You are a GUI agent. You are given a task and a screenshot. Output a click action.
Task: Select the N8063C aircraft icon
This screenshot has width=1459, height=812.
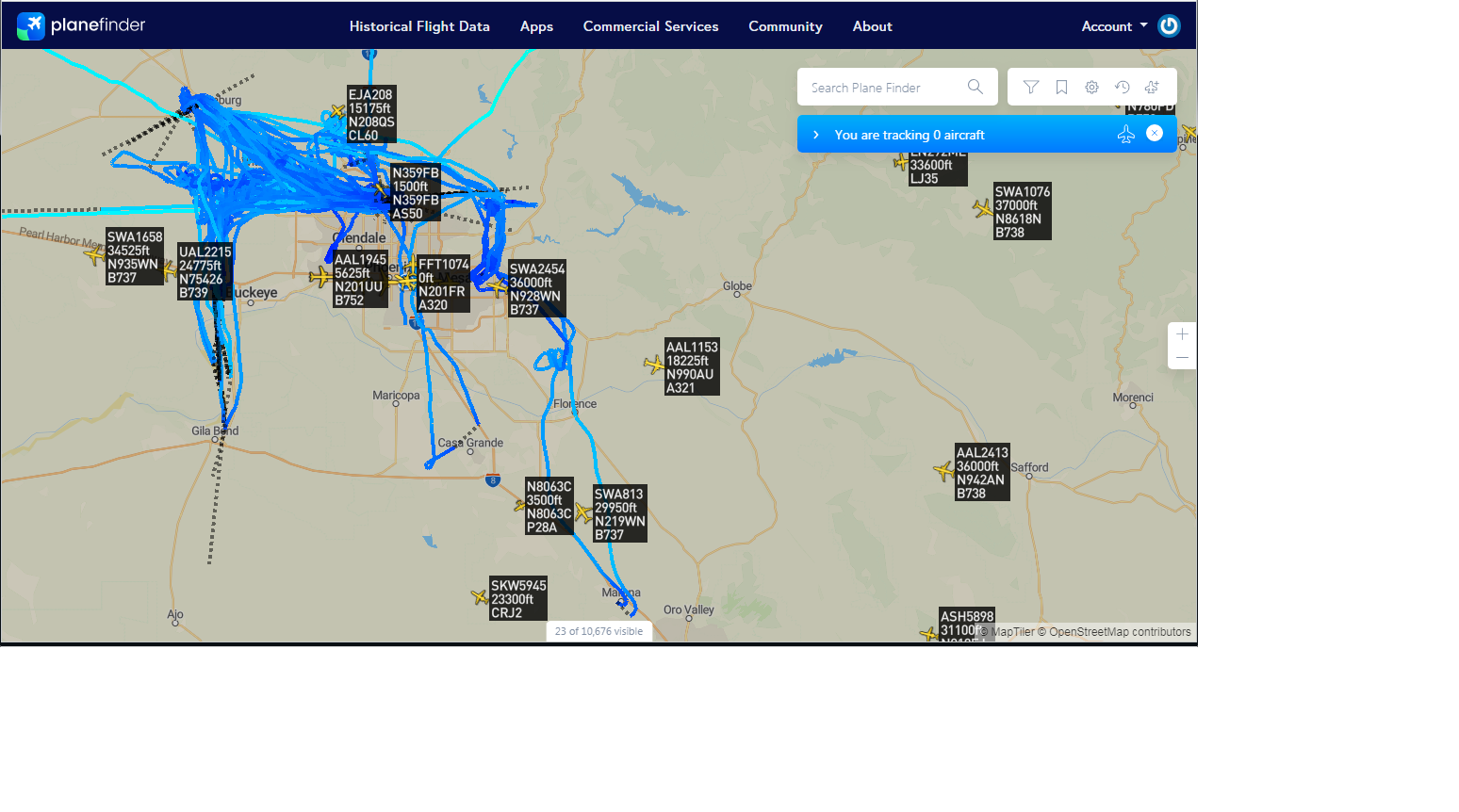[519, 505]
